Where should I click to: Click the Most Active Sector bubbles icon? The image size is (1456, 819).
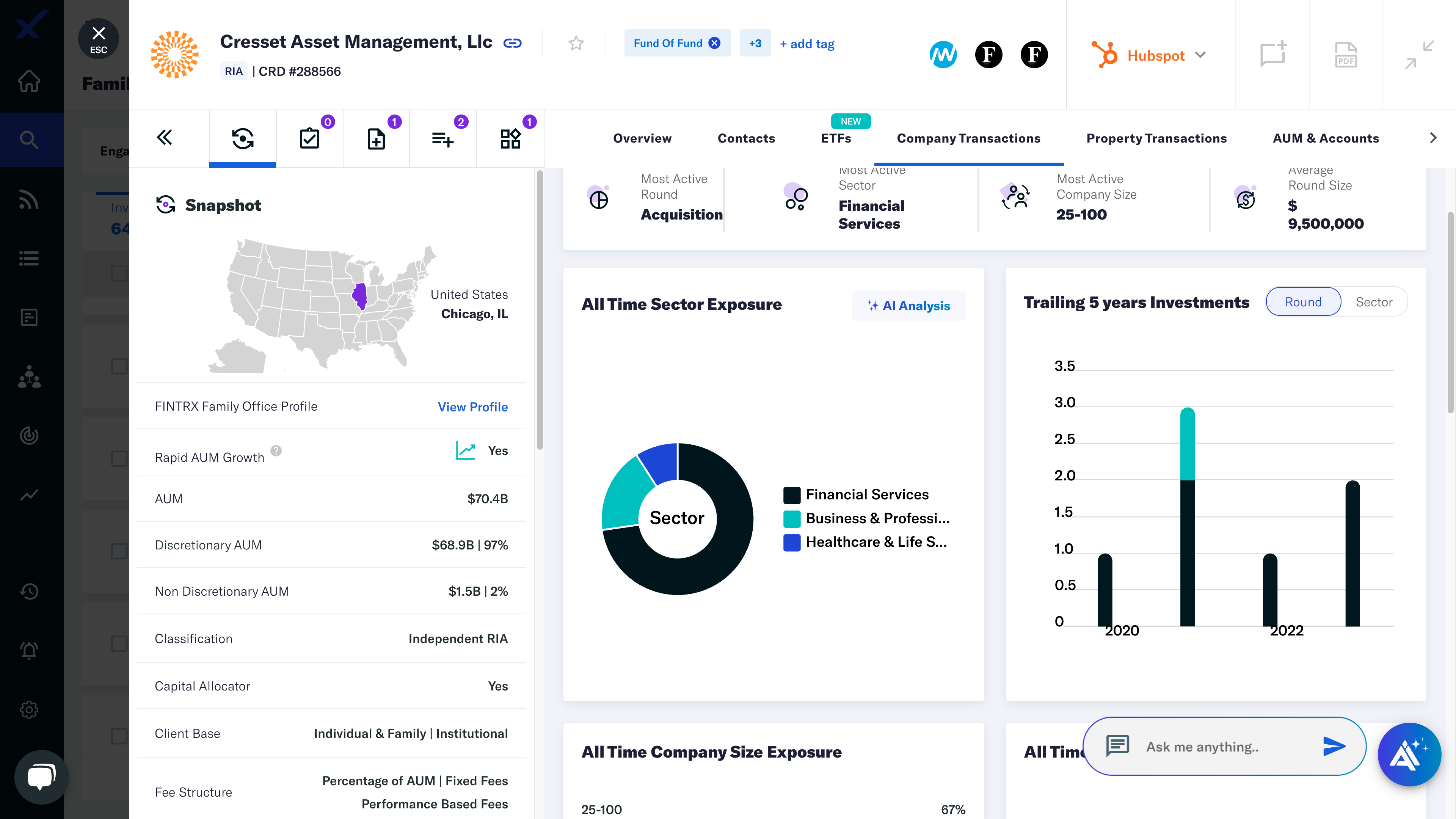[796, 196]
